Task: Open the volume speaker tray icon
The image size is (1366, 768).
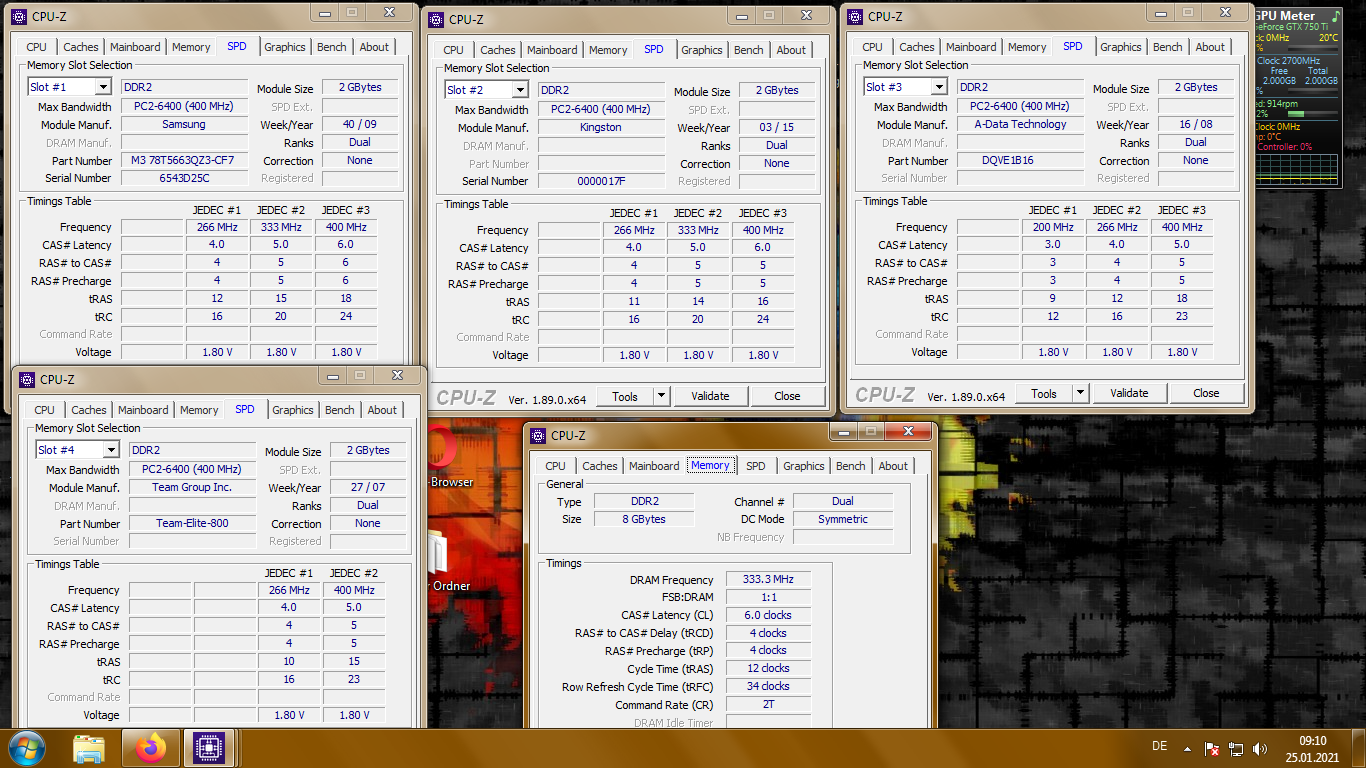Action: click(x=1260, y=748)
